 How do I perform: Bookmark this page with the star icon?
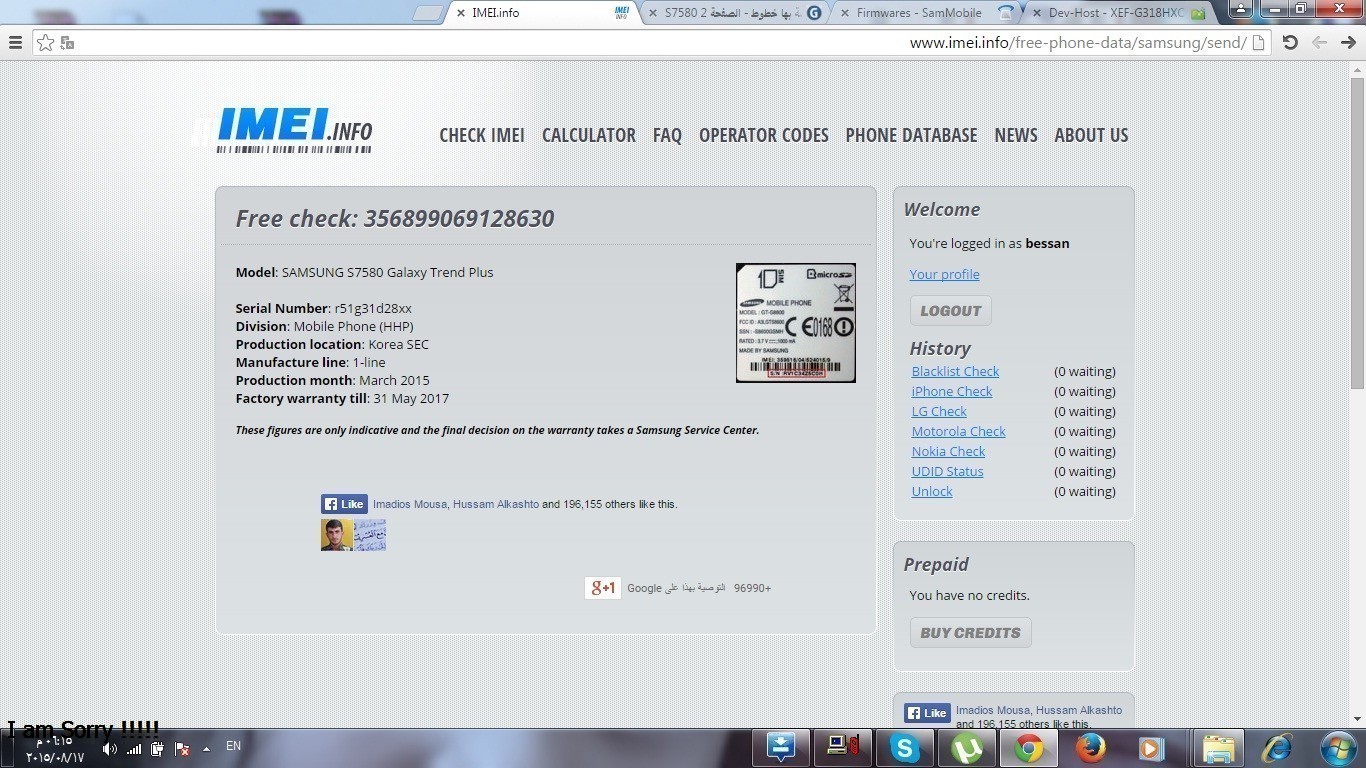pos(45,43)
